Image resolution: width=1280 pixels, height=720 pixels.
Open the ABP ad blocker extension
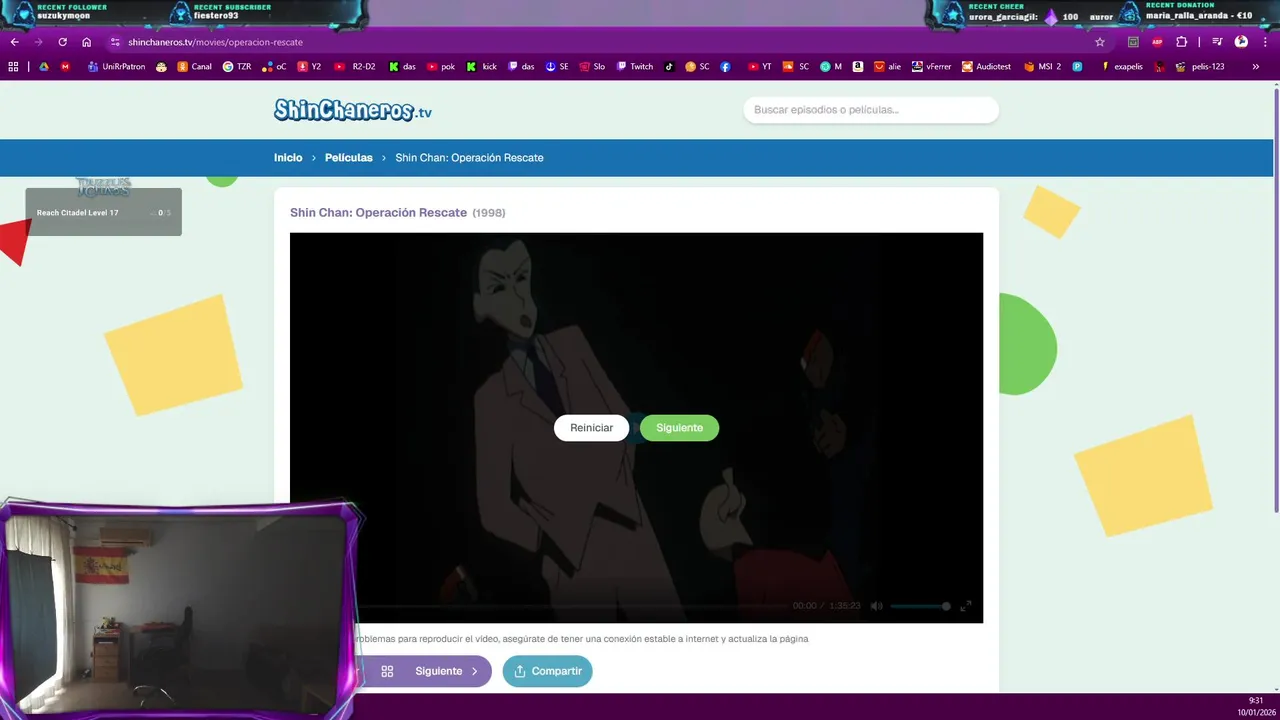(1157, 42)
